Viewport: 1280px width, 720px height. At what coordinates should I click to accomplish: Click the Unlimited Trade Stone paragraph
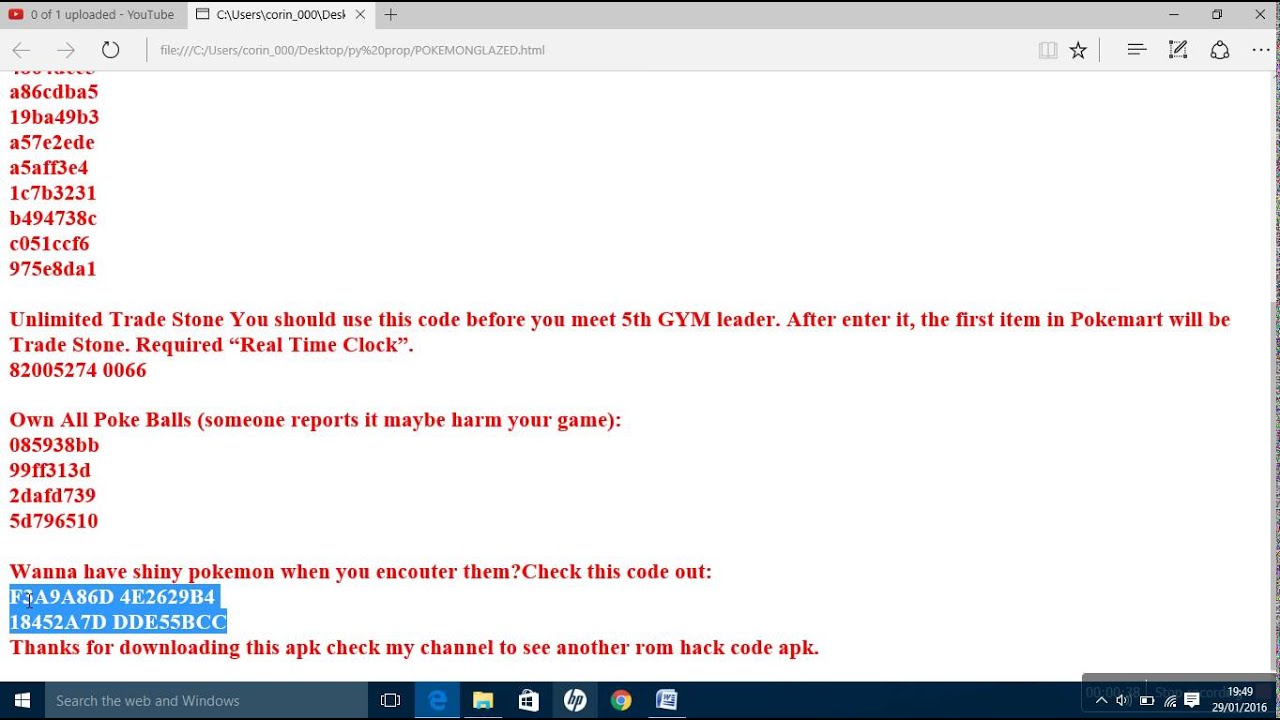click(619, 332)
